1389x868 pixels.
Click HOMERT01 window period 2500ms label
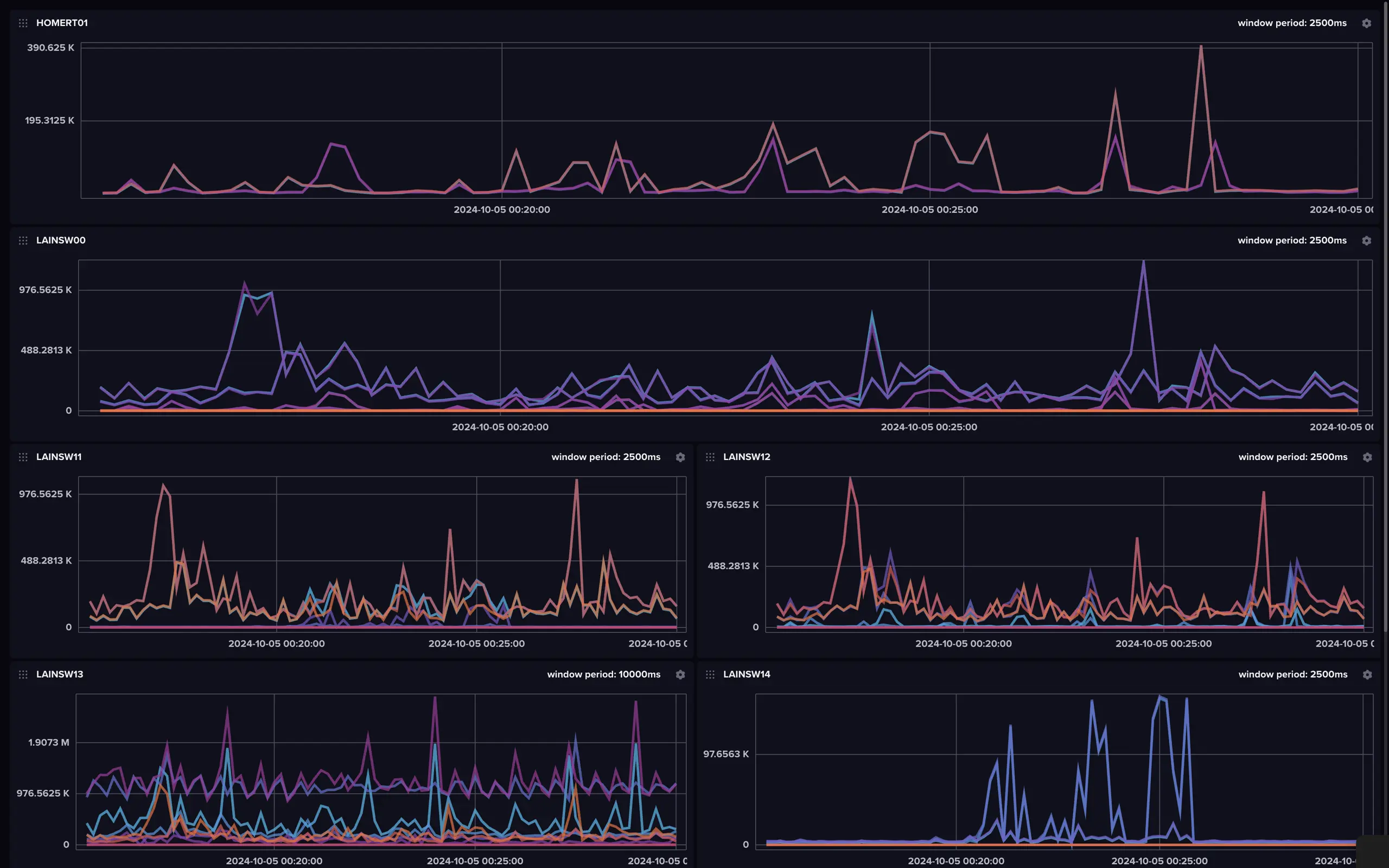click(x=1291, y=23)
